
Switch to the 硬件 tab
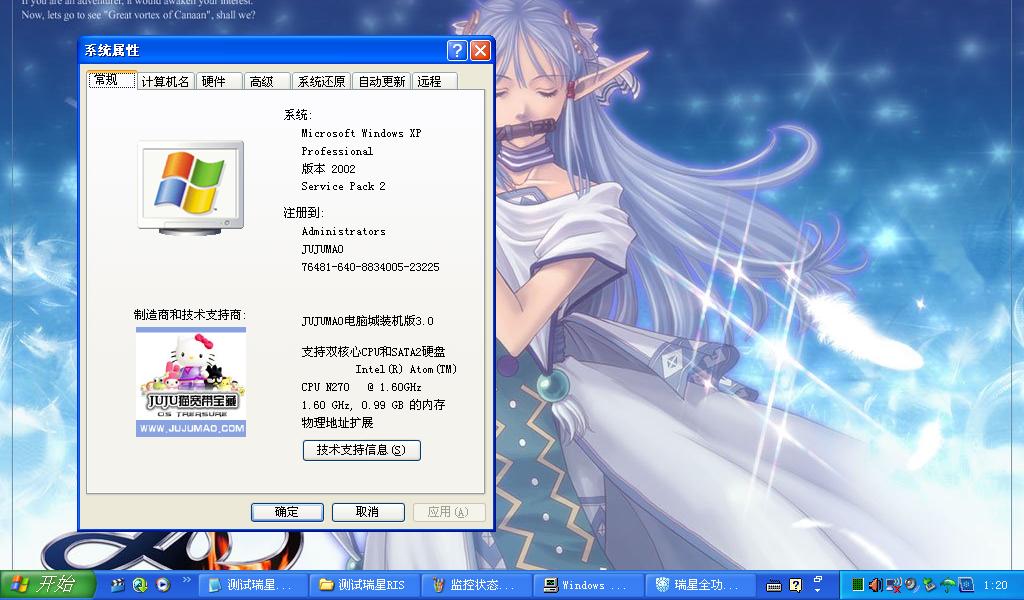tap(218, 82)
